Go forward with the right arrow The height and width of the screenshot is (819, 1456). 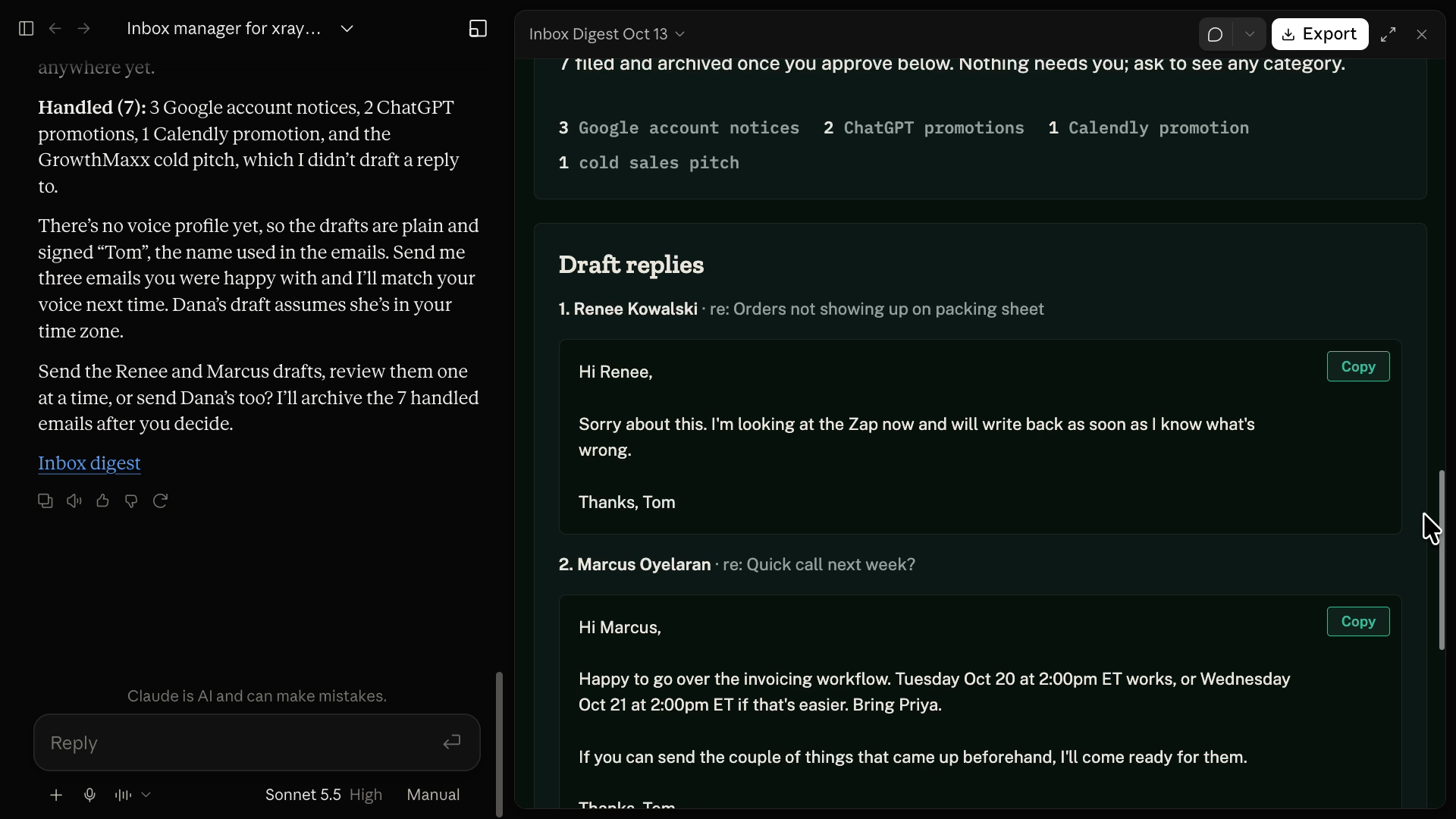coord(83,29)
